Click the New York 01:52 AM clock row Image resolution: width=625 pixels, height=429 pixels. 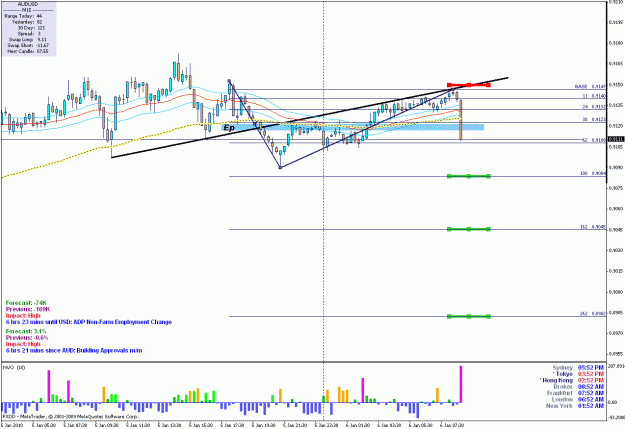(x=575, y=406)
